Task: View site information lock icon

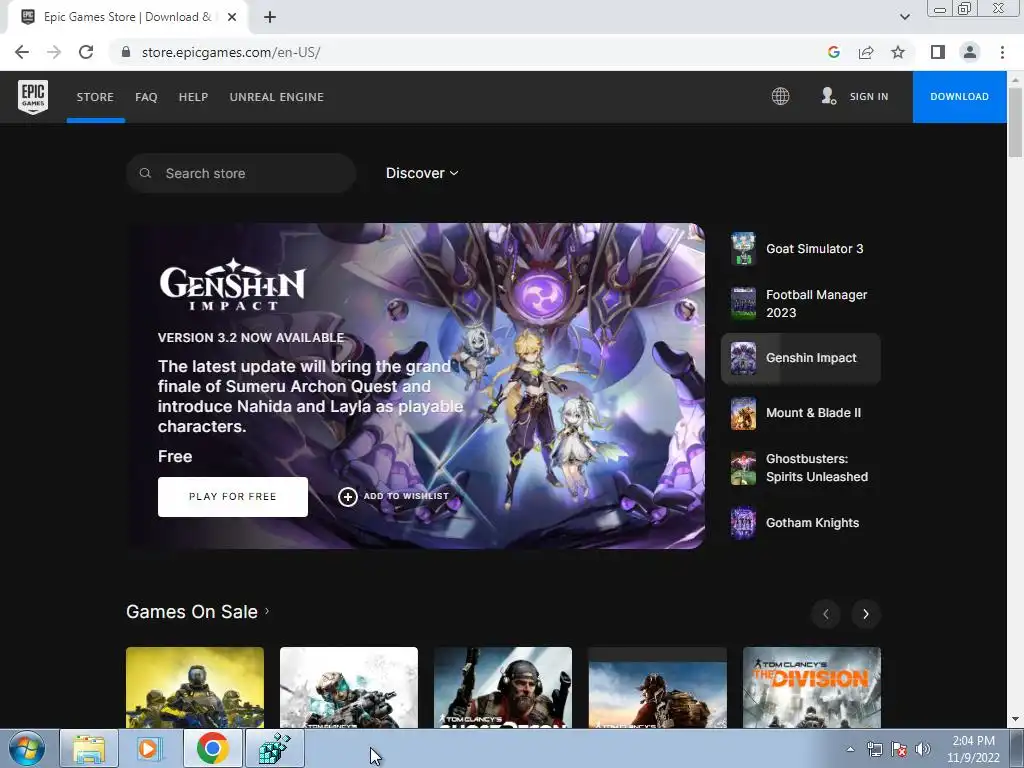Action: [126, 52]
